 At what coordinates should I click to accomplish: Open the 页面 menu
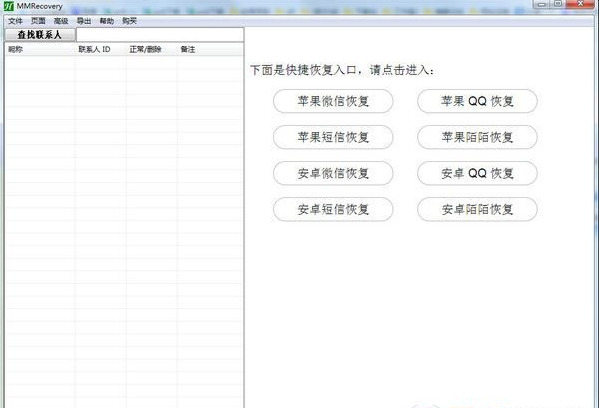click(38, 21)
